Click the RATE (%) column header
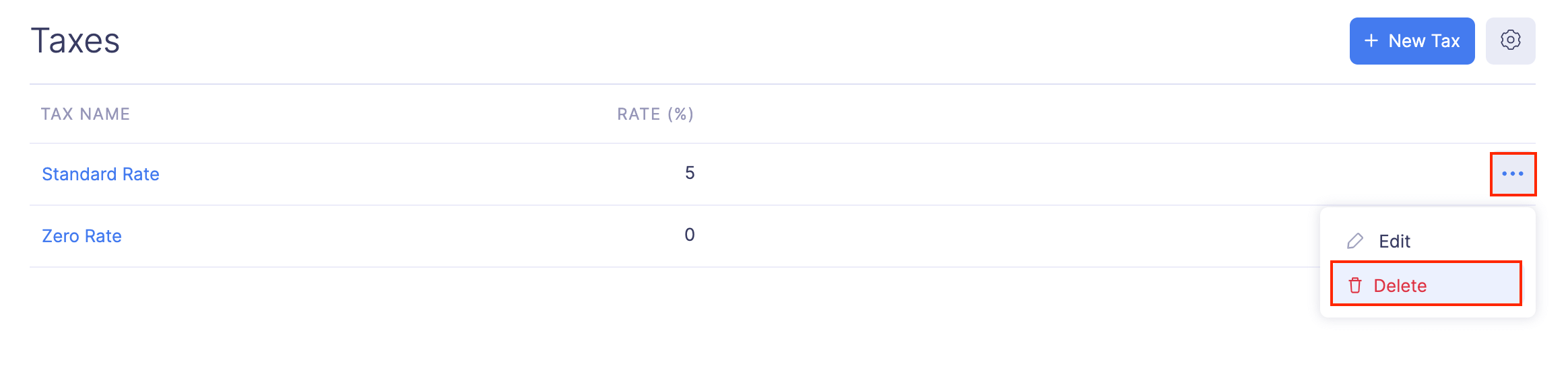This screenshot has width=1568, height=370. [x=655, y=114]
